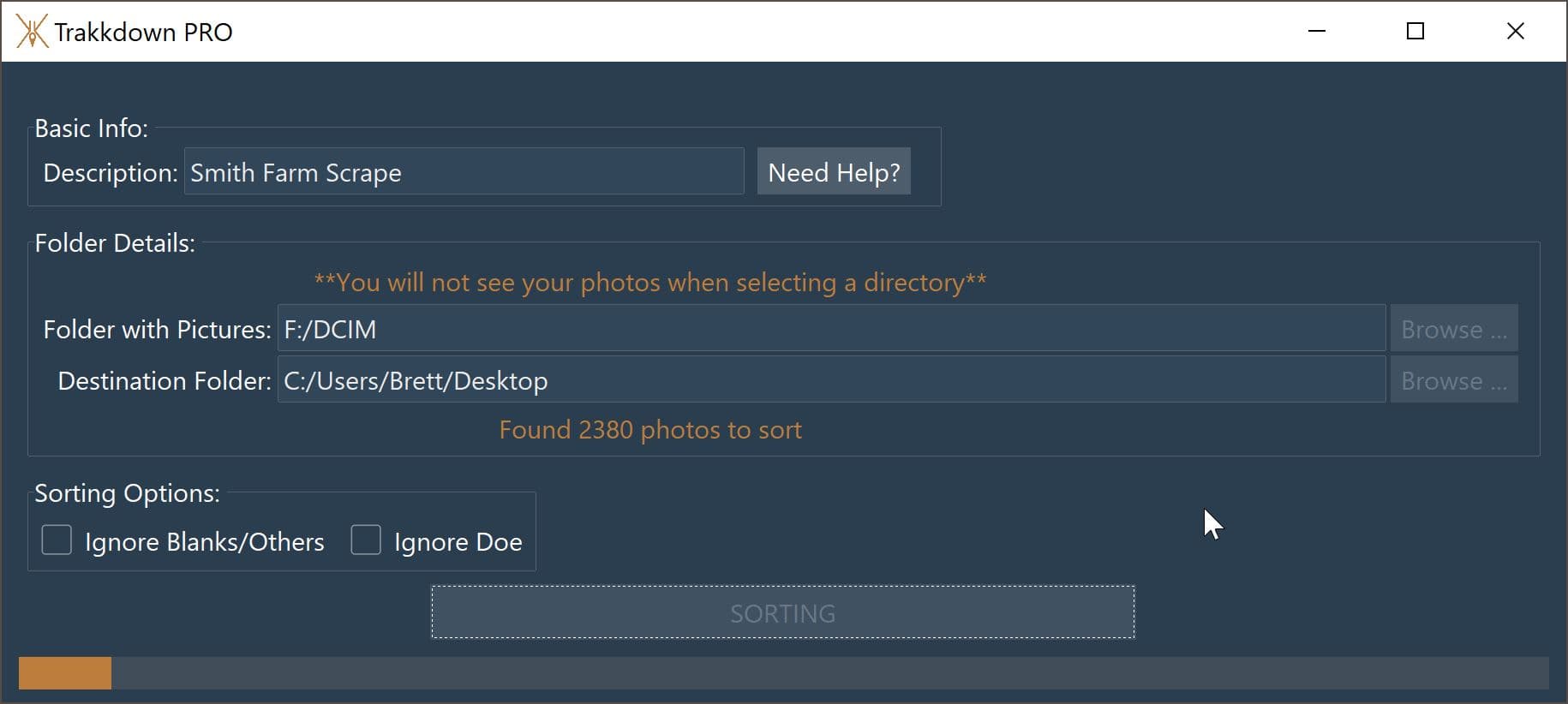Click the 'Destination Folder:' label
The image size is (1568, 704).
(x=165, y=381)
